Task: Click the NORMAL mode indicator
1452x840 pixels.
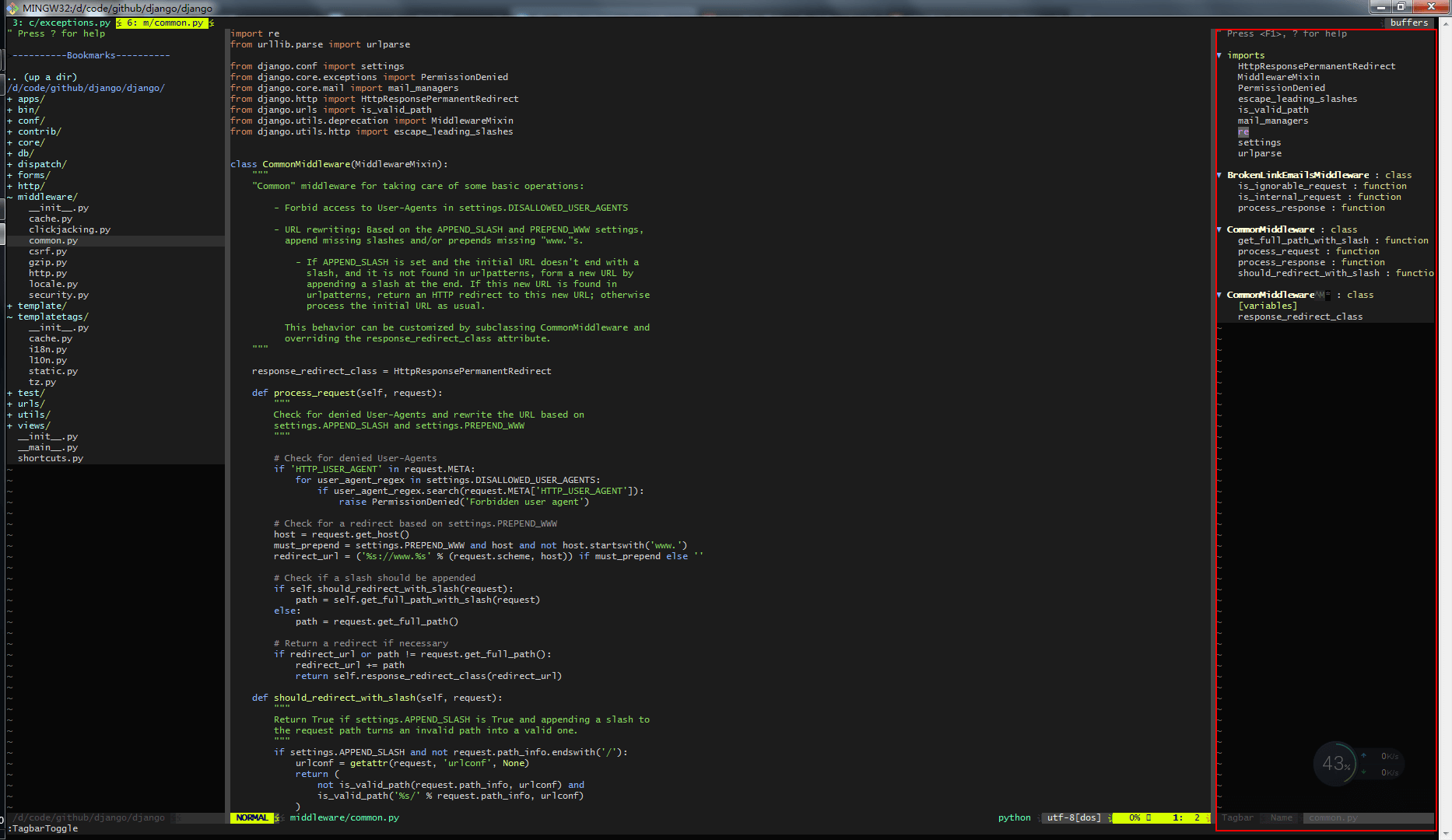Action: (x=251, y=817)
